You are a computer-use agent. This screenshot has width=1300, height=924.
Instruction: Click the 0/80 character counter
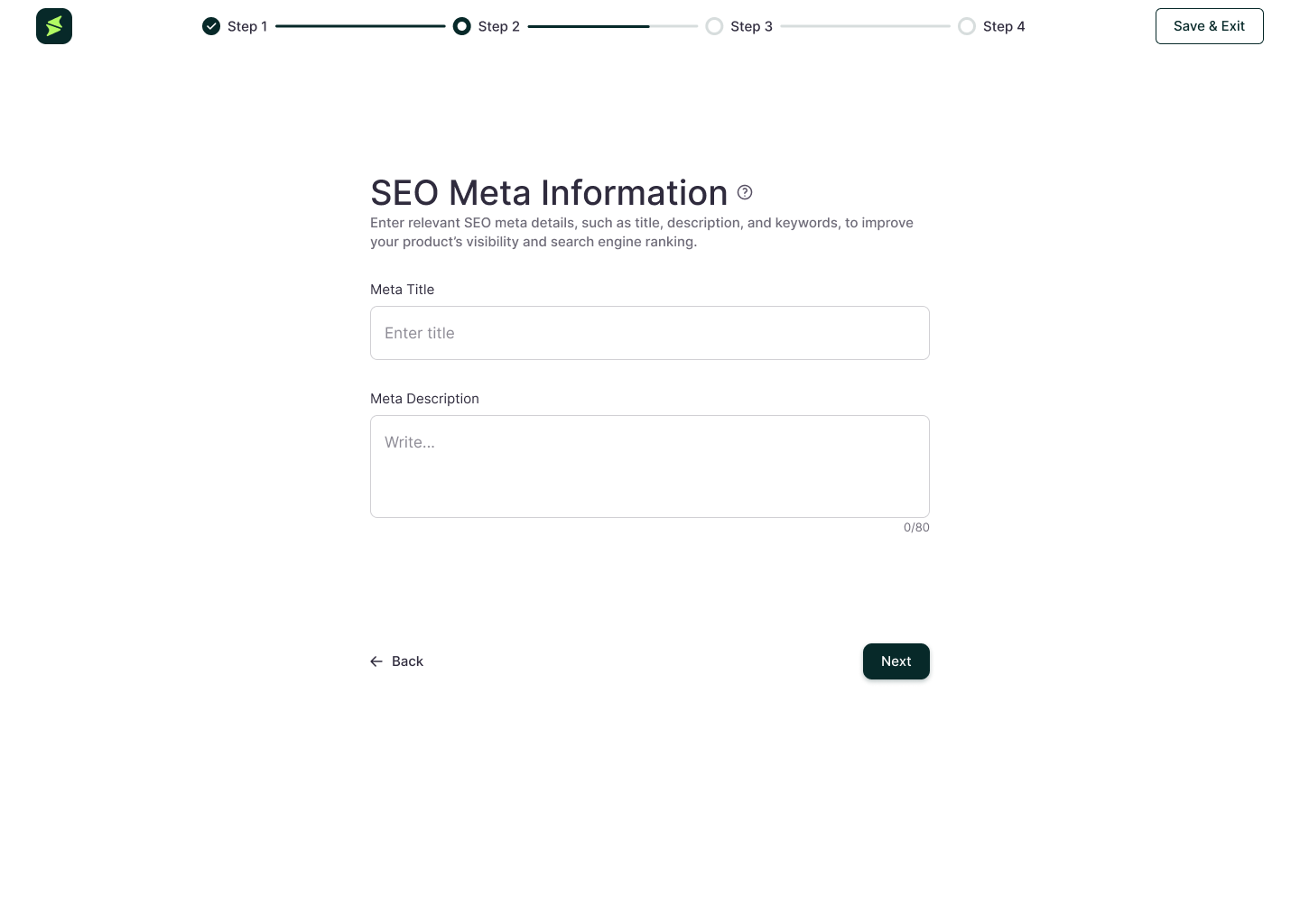(x=916, y=528)
